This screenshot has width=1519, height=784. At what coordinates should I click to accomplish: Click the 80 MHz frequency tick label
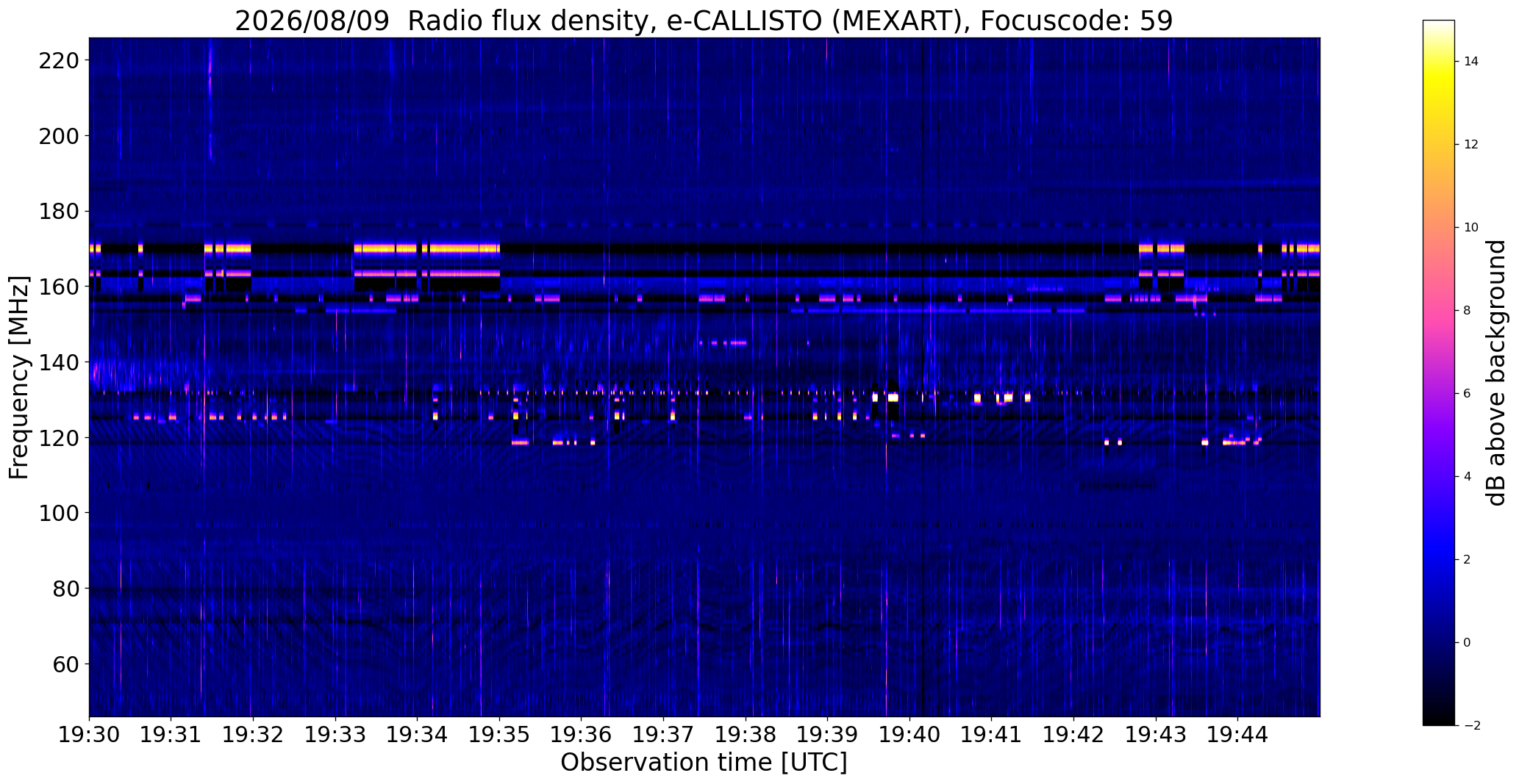click(x=65, y=589)
